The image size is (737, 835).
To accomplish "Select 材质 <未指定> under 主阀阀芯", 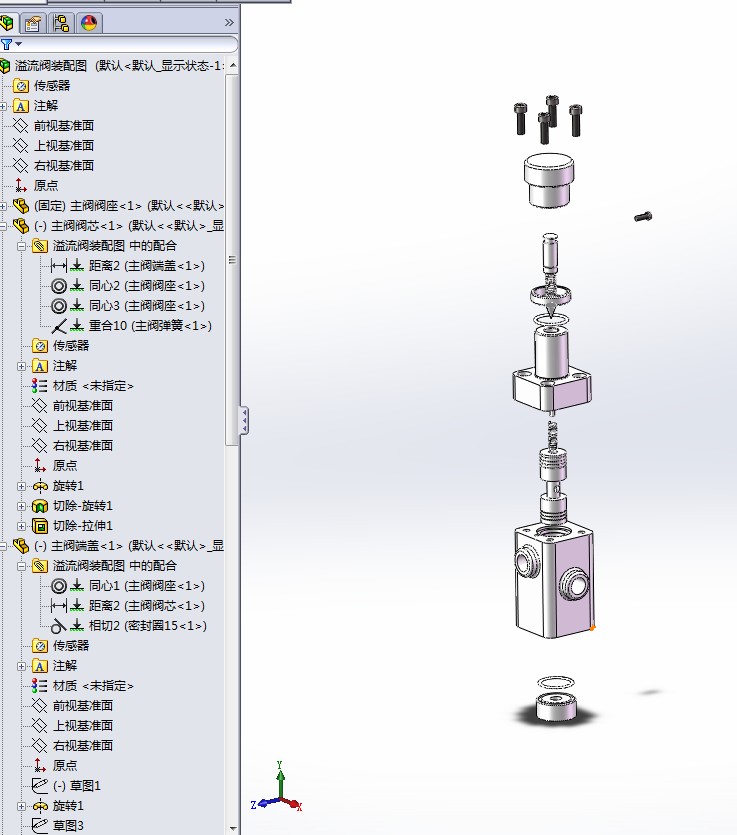I will 83,386.
